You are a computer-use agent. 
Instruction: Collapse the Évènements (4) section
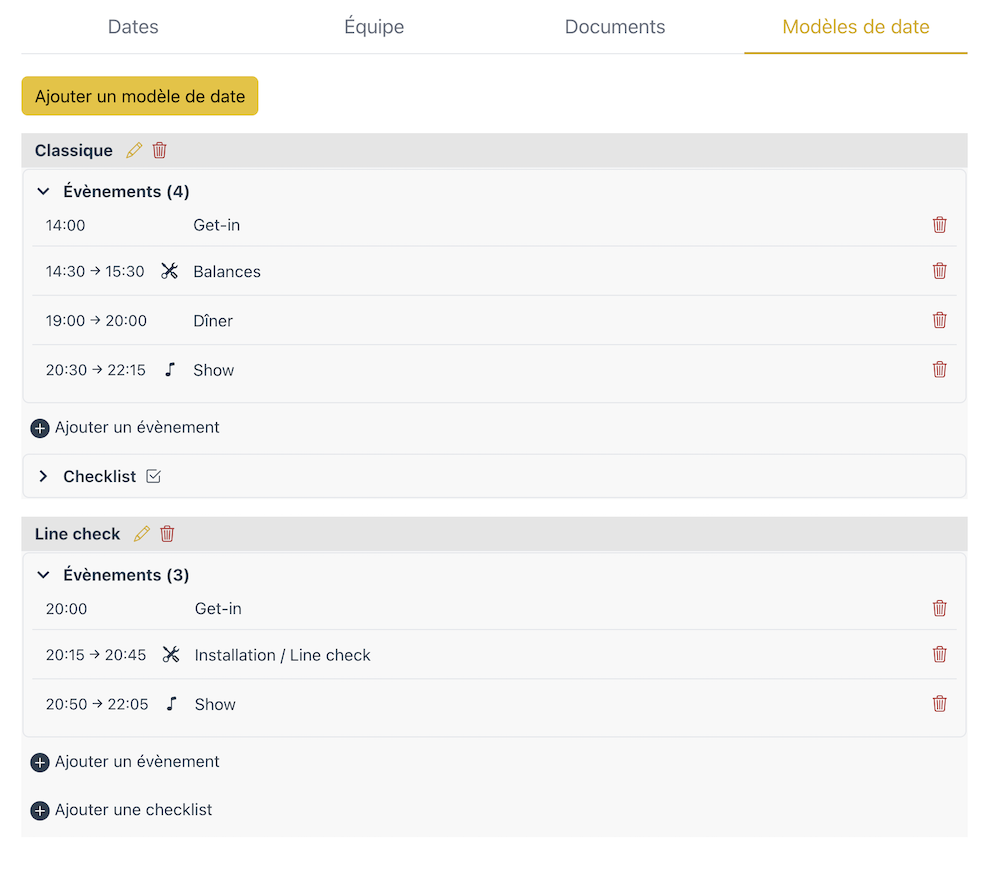(x=43, y=192)
